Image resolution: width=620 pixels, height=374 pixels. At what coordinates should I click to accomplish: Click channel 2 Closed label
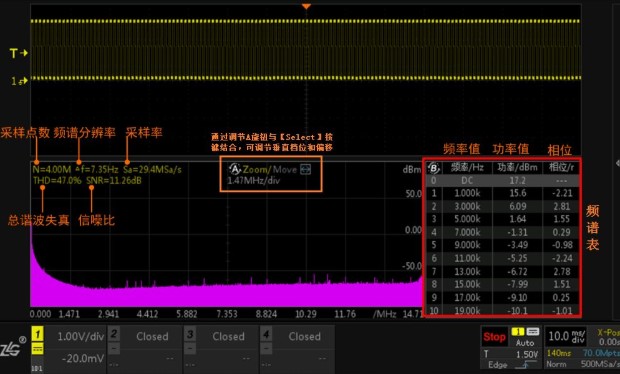[x=152, y=336]
